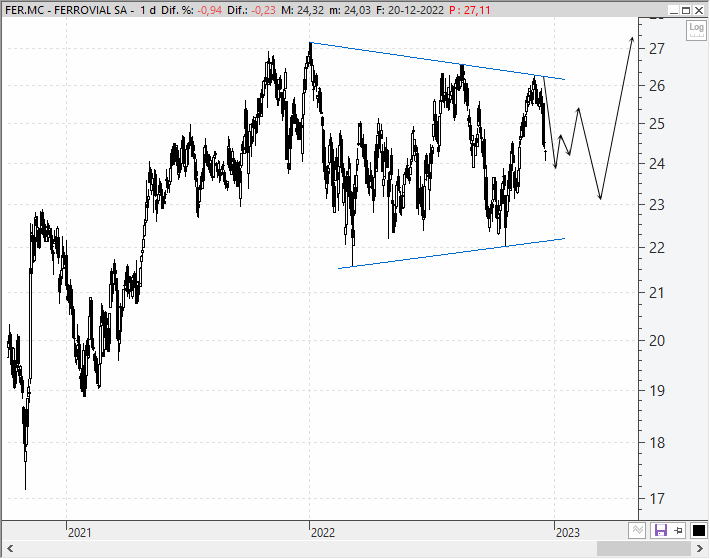The image size is (710, 559).
Task: Click the 27 price axis label
Action: point(657,48)
